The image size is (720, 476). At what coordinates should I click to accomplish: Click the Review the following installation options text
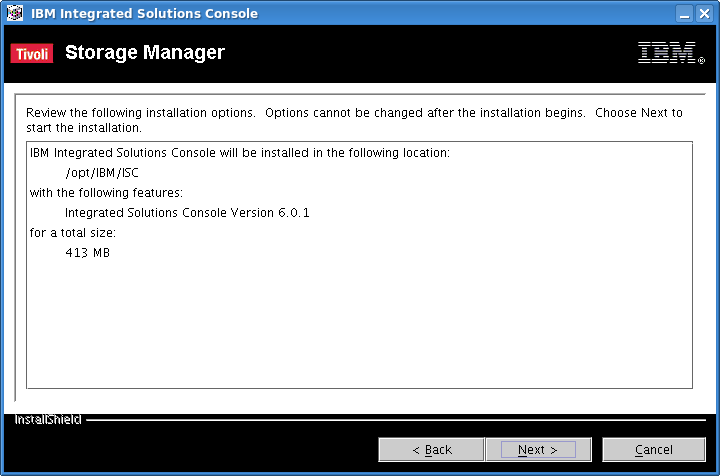pos(141,113)
